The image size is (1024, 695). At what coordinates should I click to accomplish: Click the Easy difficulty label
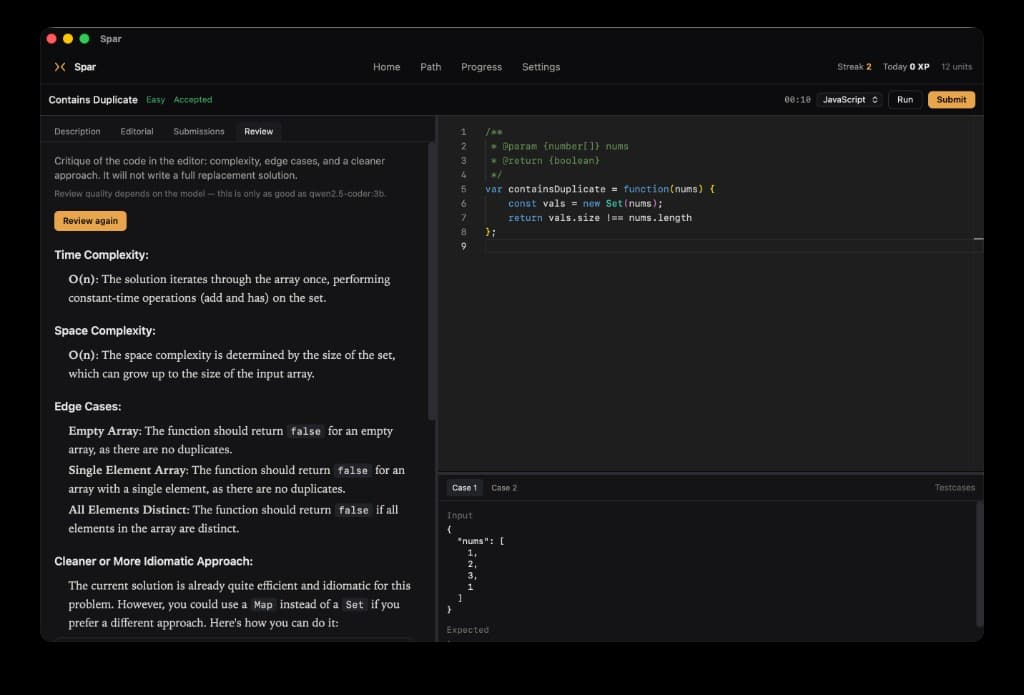[x=155, y=100]
